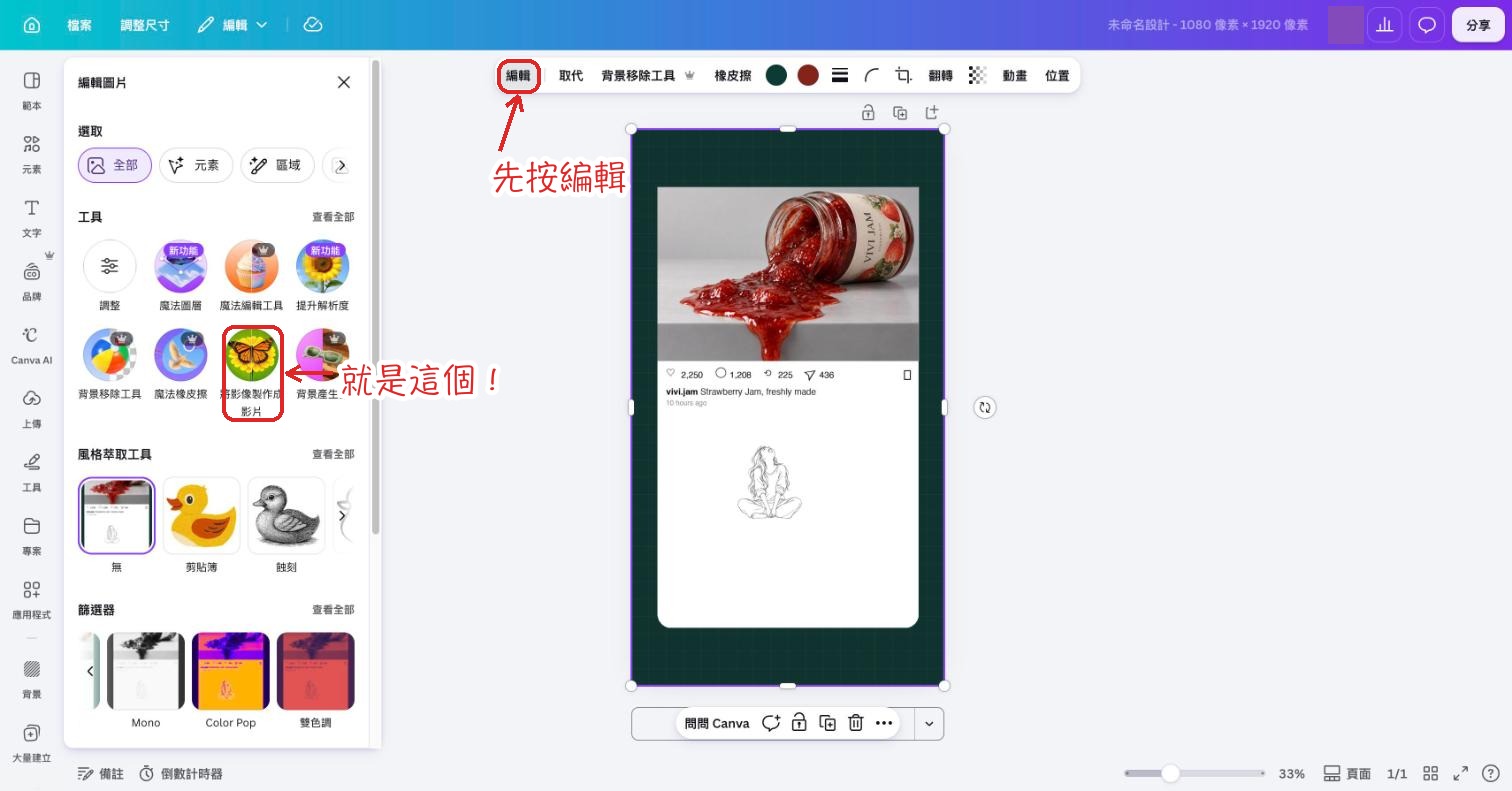The image size is (1512, 791).
Task: Select the 元素 selection chip
Action: coord(196,165)
